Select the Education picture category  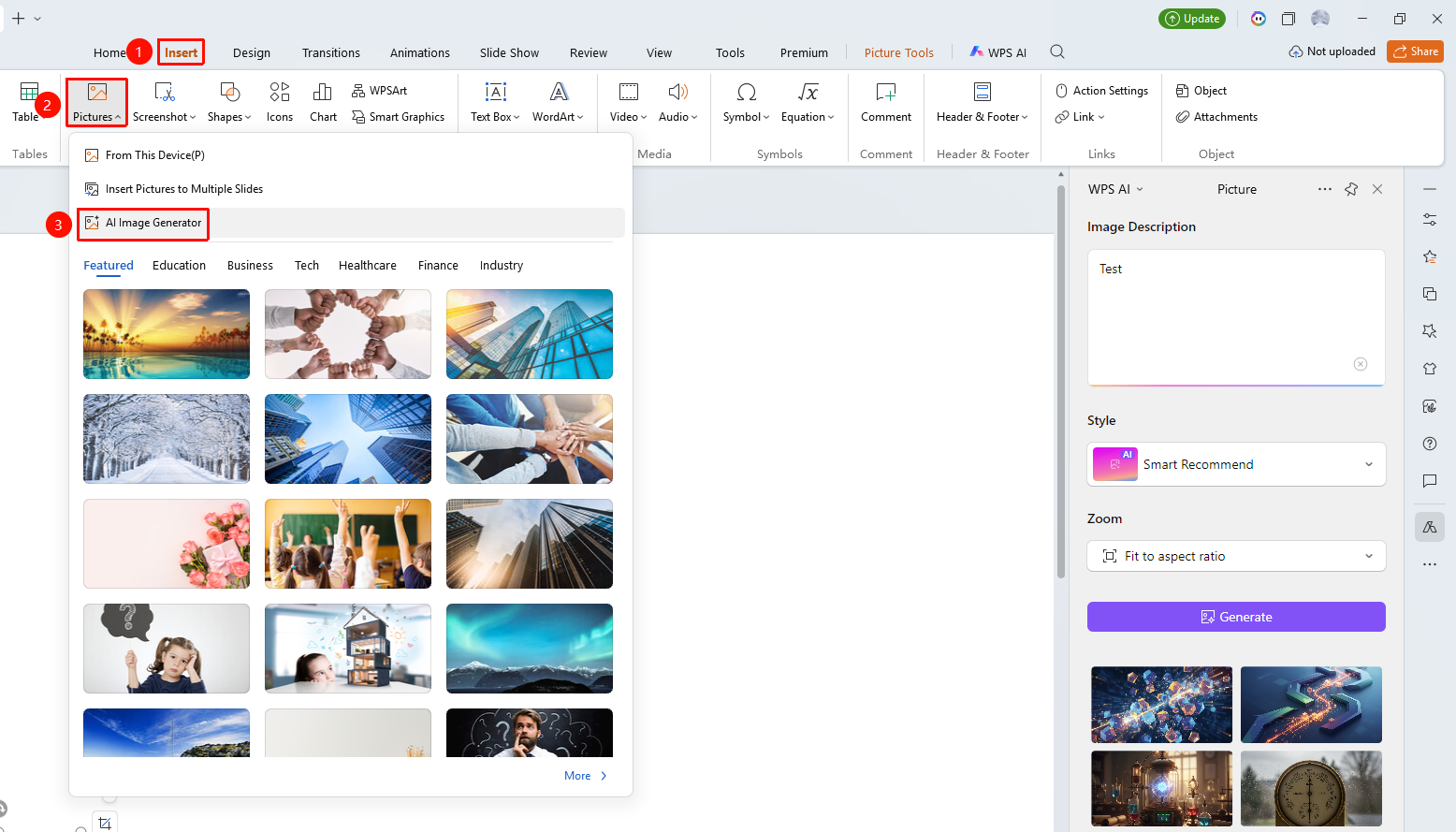pyautogui.click(x=179, y=266)
